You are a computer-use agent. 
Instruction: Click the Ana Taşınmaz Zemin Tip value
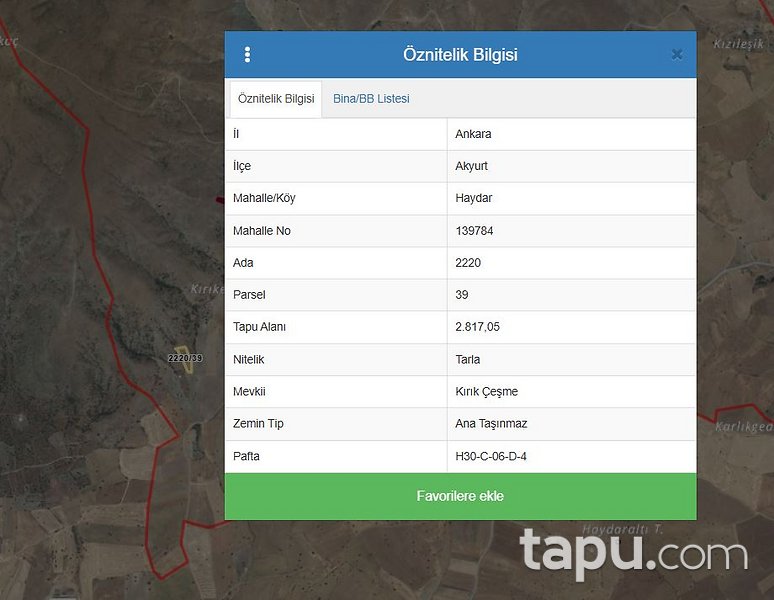click(x=491, y=424)
